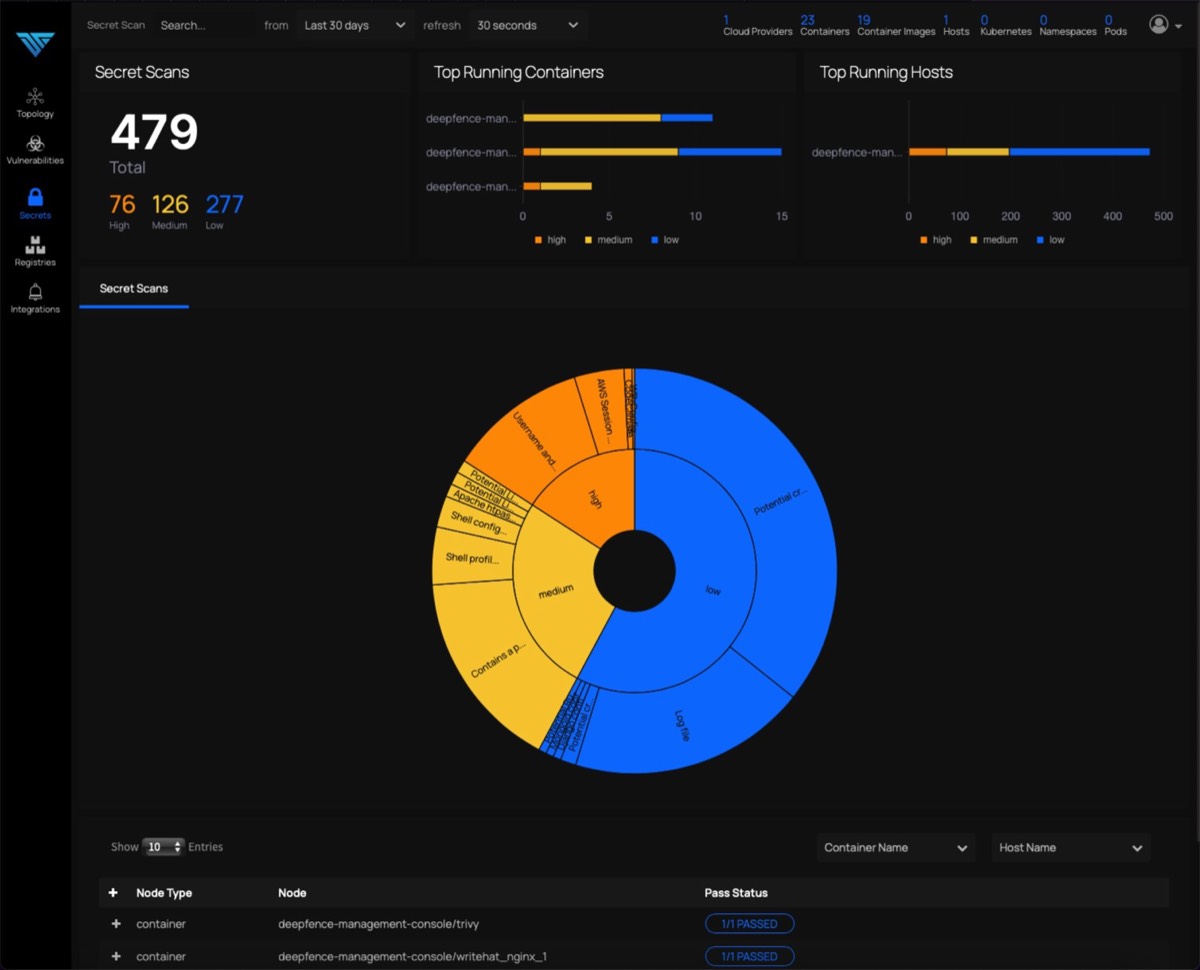Toggle high legend swatch in Top Running Containers
1200x970 pixels.
(538, 240)
